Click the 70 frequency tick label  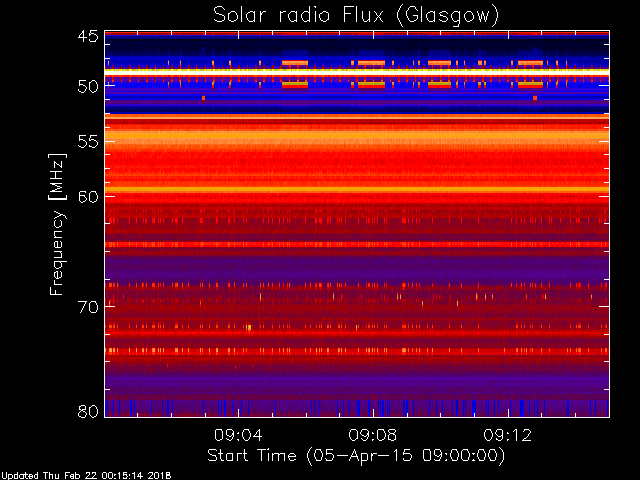(88, 307)
